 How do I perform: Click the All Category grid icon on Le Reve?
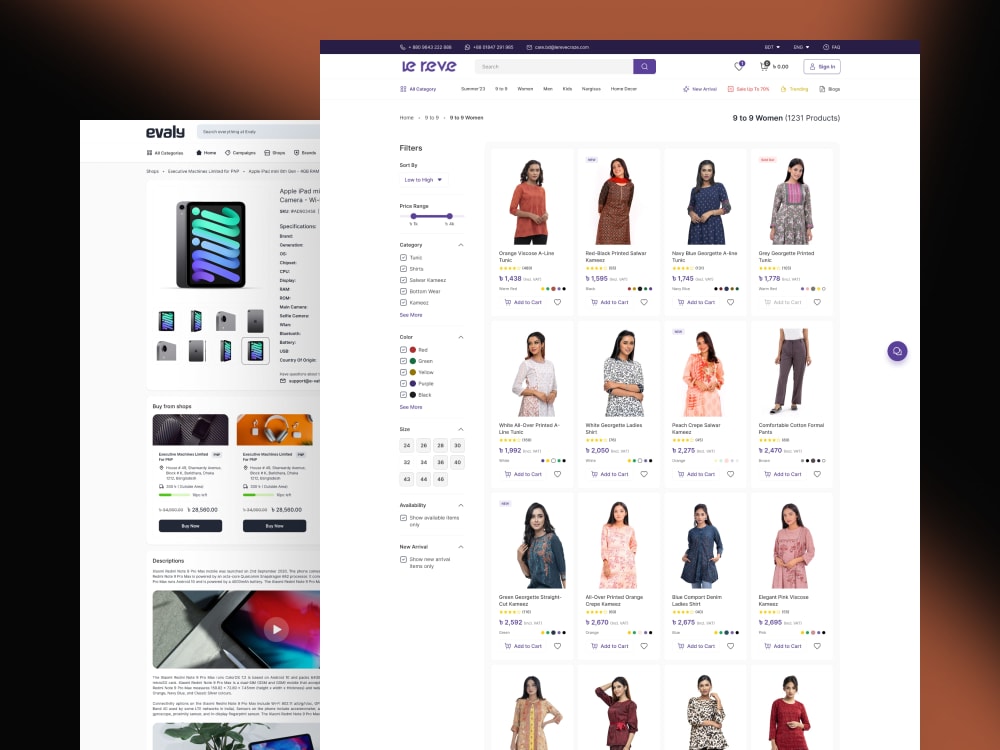403,89
